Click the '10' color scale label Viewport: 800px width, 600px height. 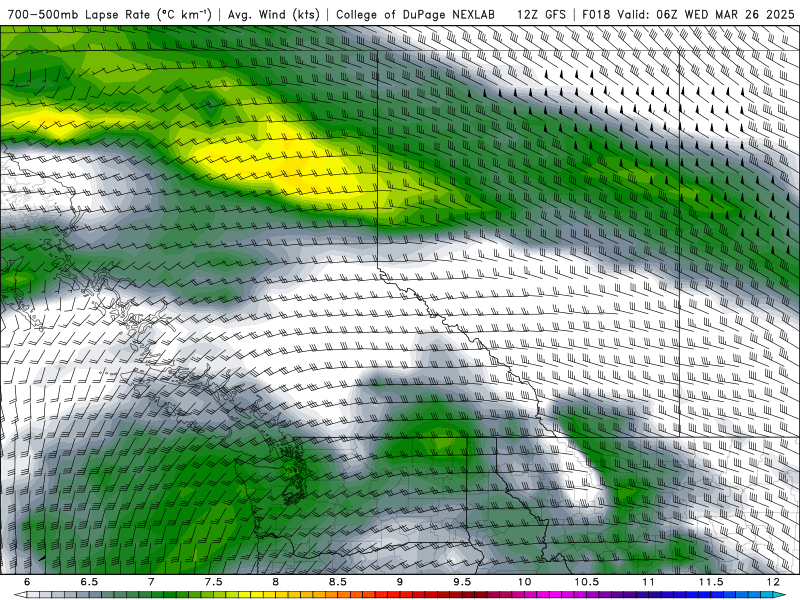(524, 582)
